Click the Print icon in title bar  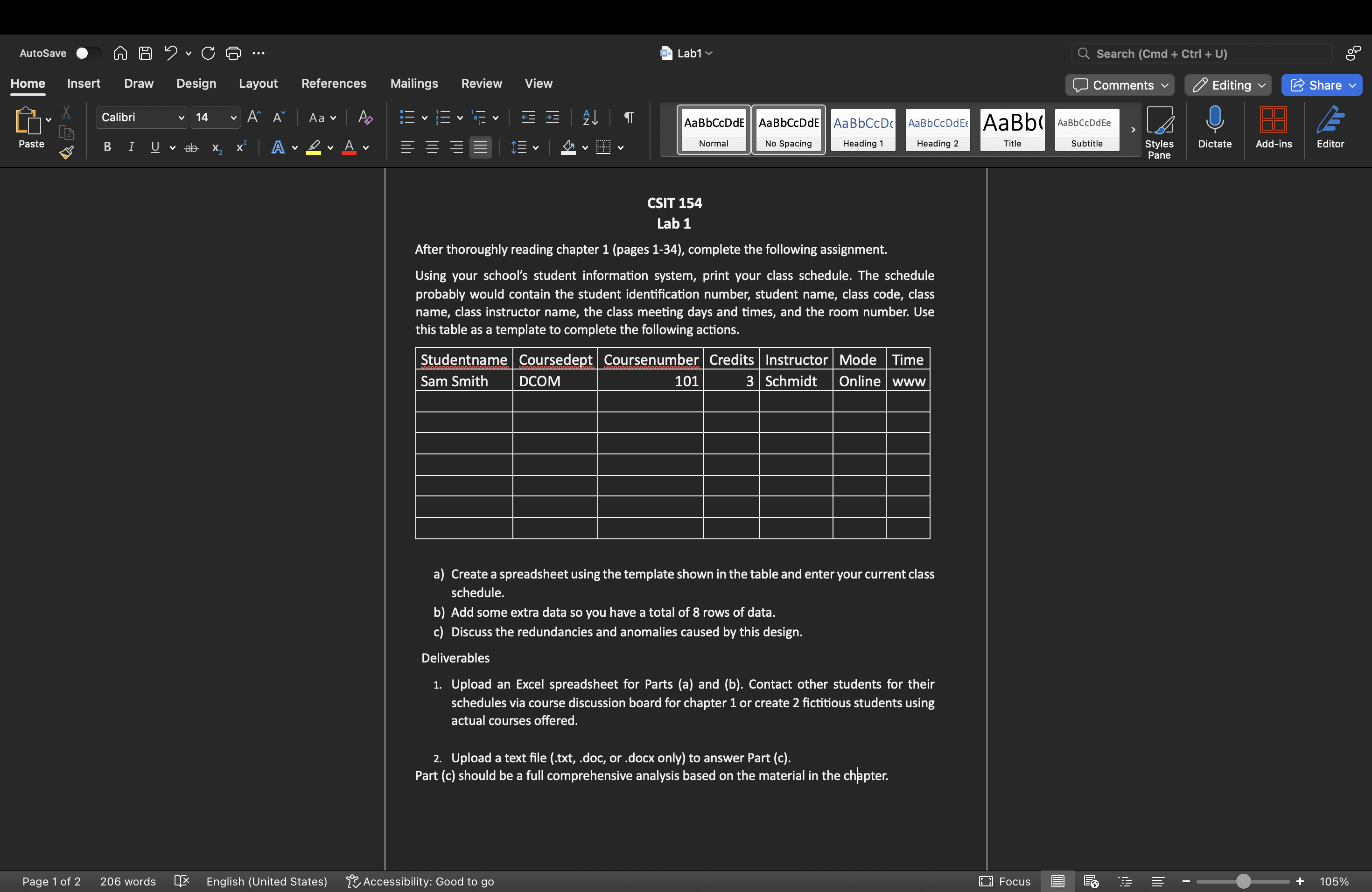(233, 54)
